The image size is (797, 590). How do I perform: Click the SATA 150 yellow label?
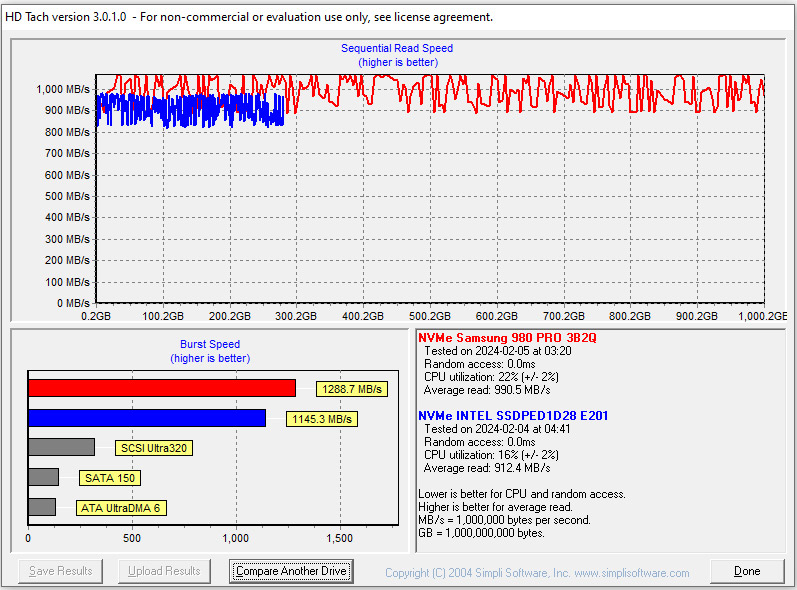tap(110, 478)
